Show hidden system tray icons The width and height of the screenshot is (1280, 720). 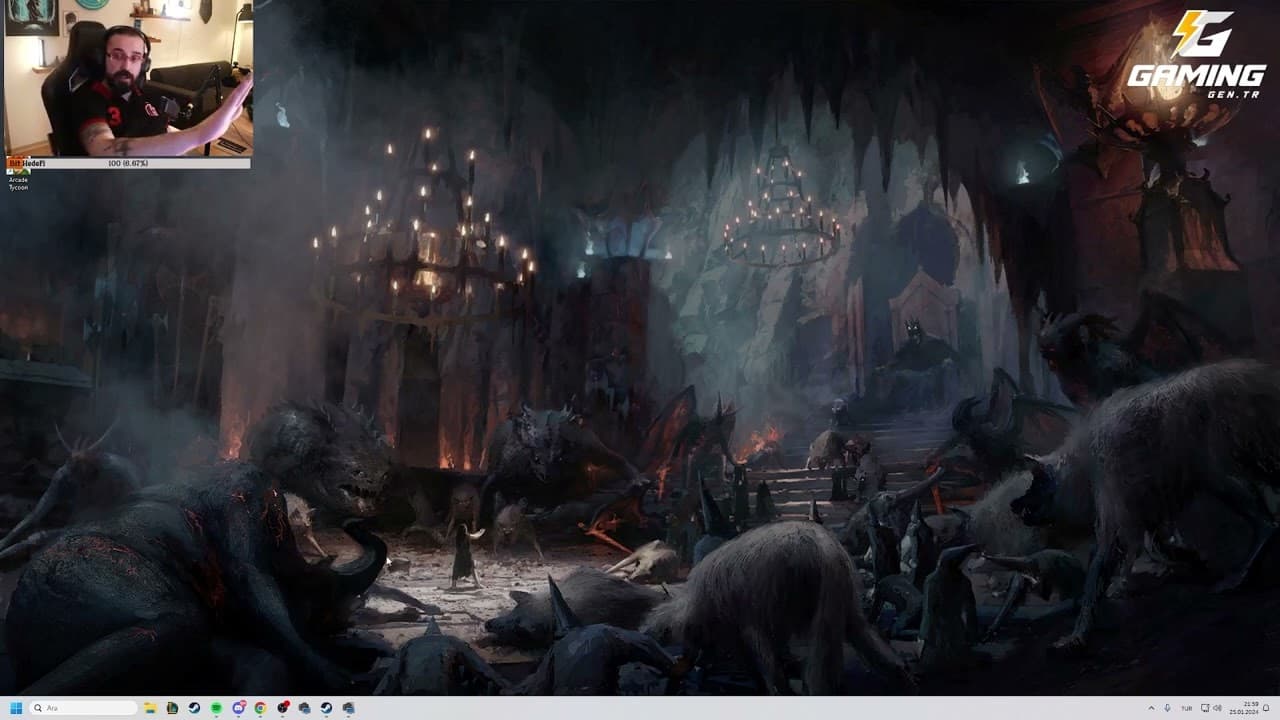click(x=1150, y=708)
